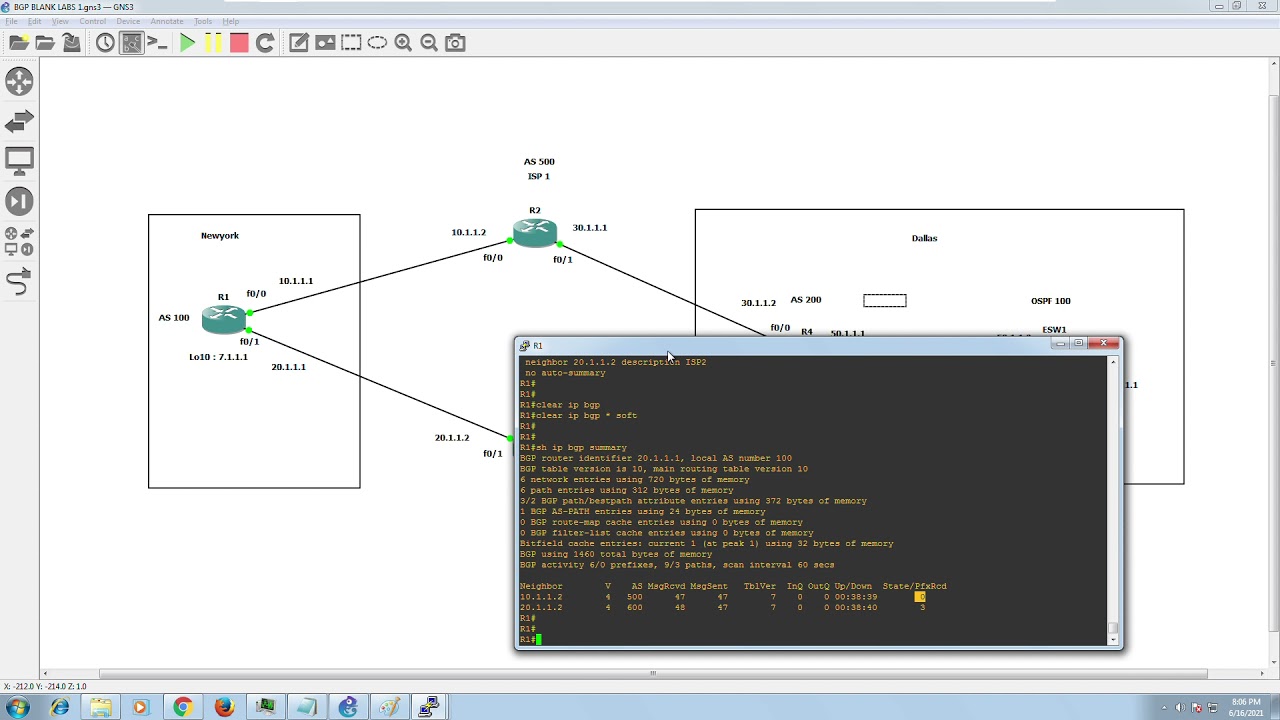Click the 20.1.1.2 canvas address label
Viewport: 1280px width, 720px height.
point(452,438)
